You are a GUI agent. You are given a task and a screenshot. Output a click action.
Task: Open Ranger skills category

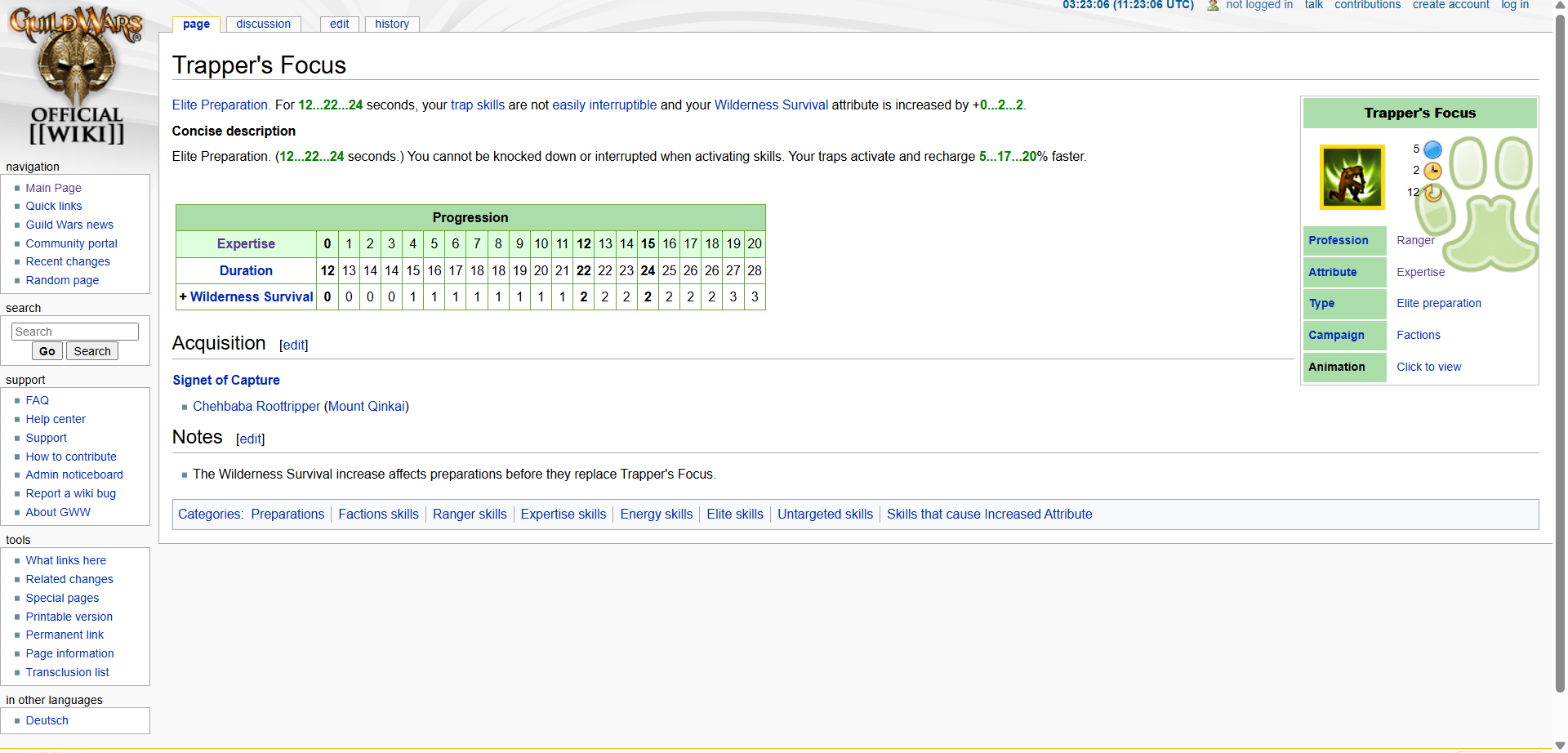click(x=470, y=514)
